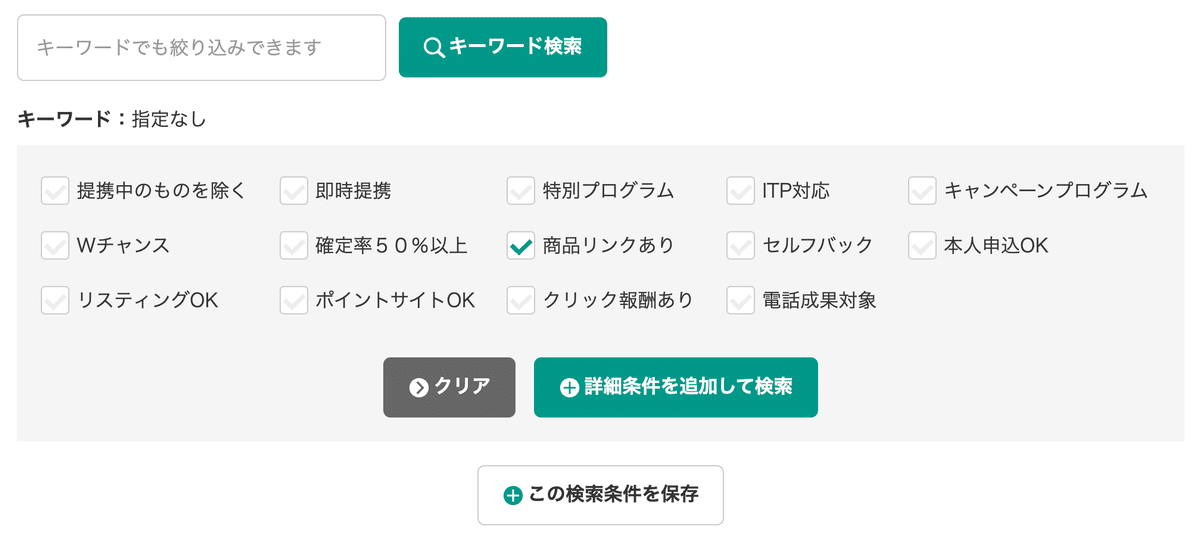Click the arrow icon on クリア button
This screenshot has height=542, width=1200.
(419, 387)
